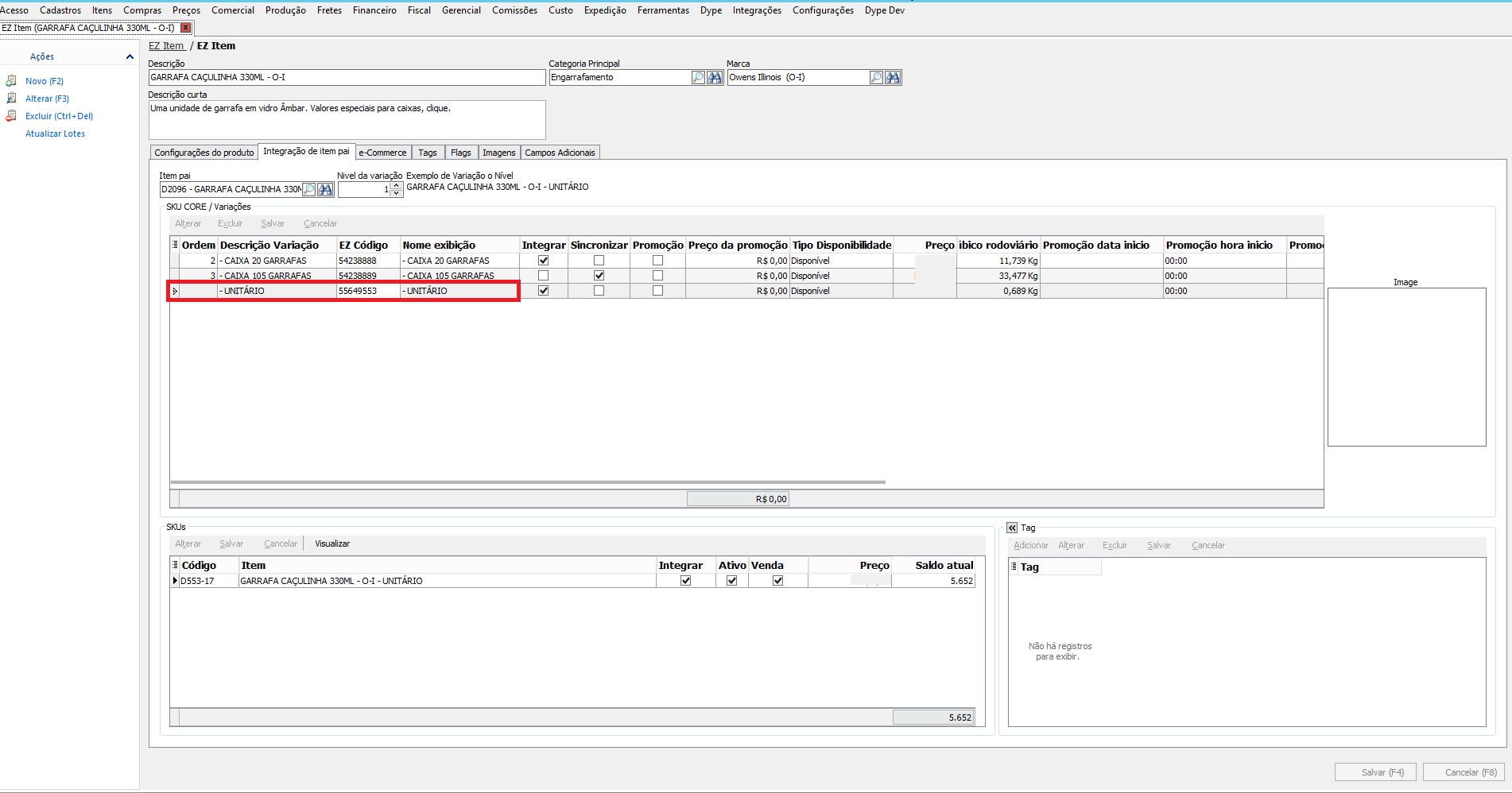Image resolution: width=1512 pixels, height=793 pixels.
Task: Switch to the Flags tab
Action: (461, 153)
